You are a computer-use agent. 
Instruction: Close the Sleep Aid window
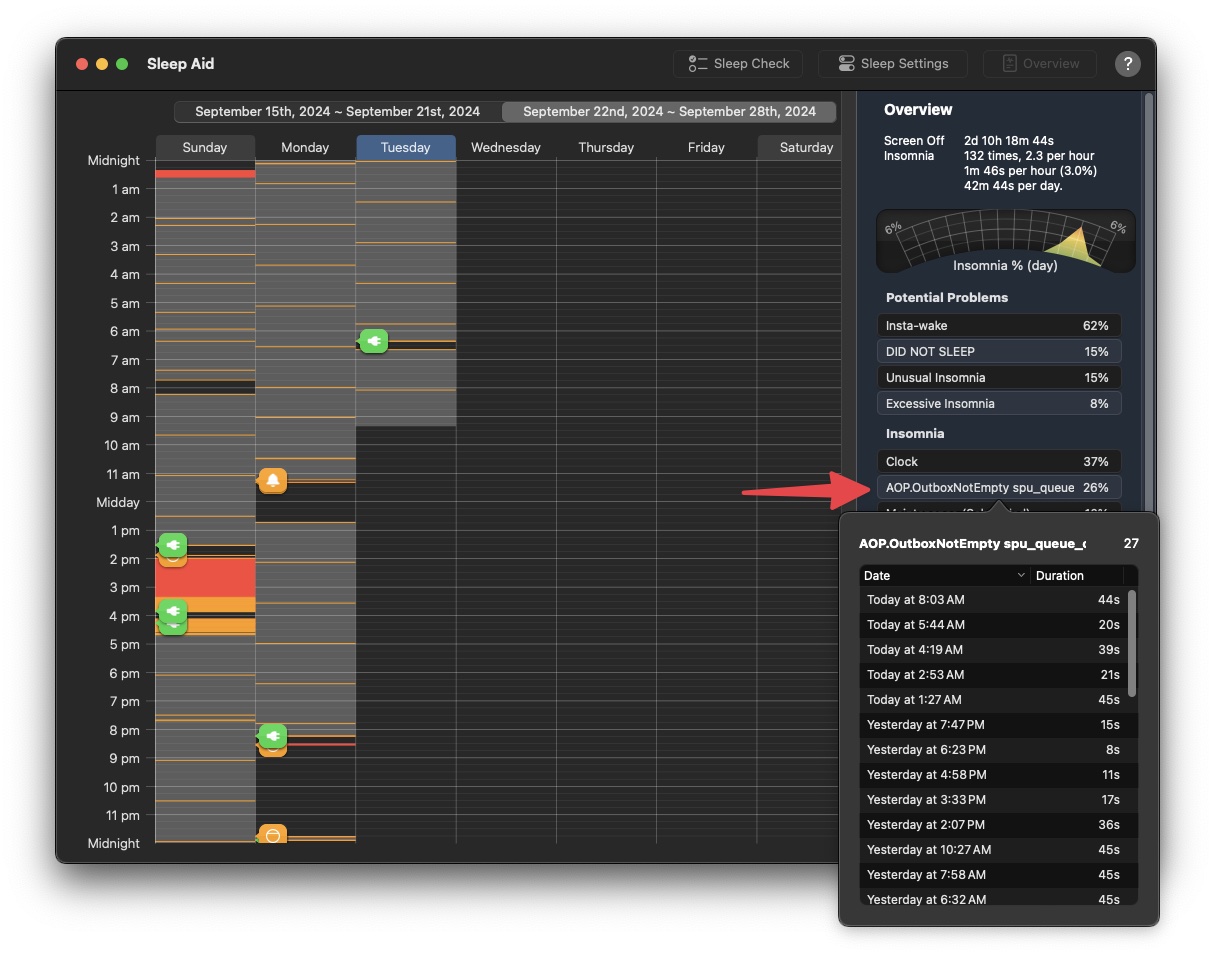pyautogui.click(x=82, y=64)
